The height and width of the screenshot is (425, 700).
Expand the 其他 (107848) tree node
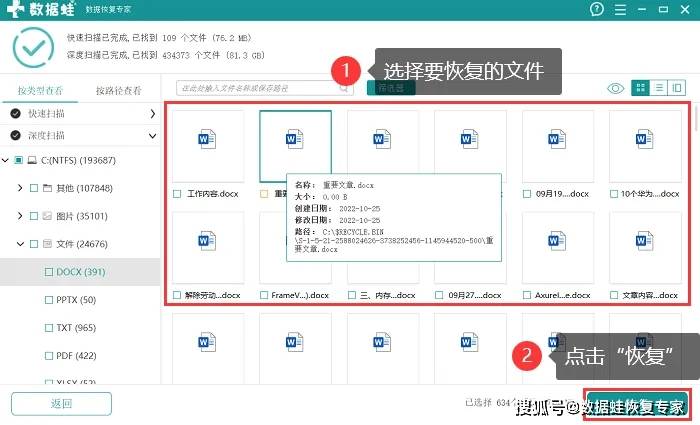(20, 188)
